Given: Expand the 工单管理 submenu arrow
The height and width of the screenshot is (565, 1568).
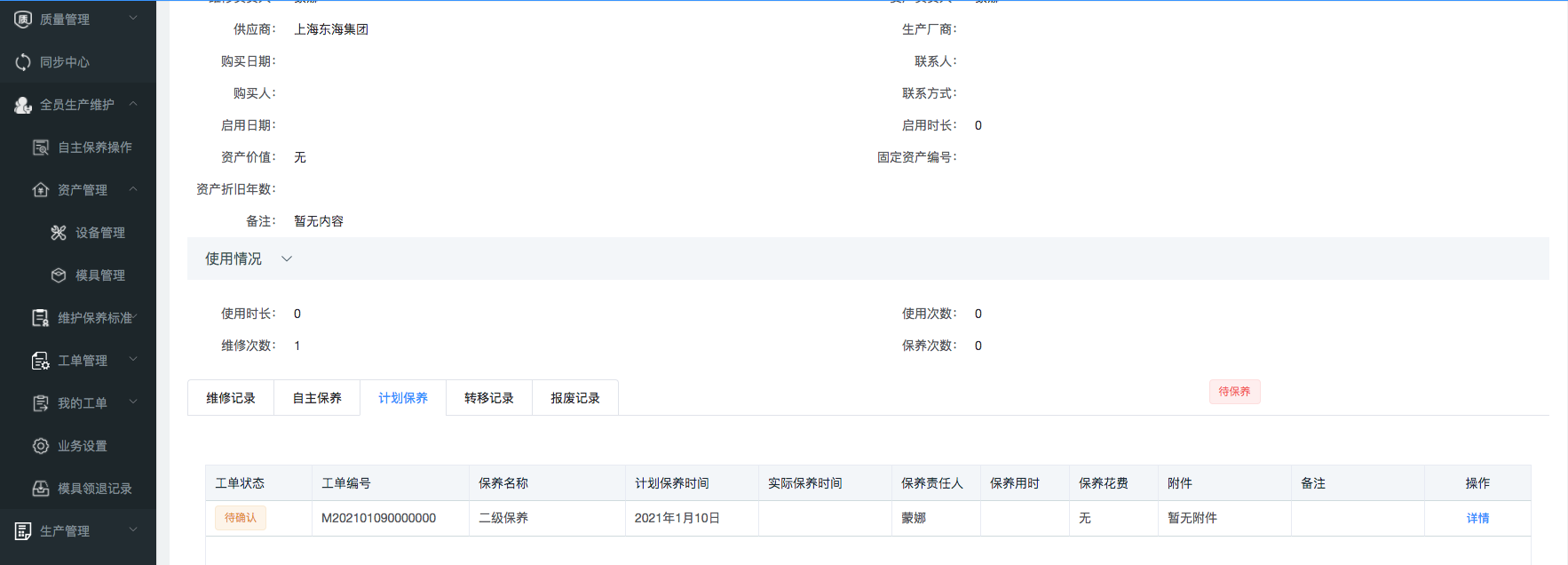Looking at the screenshot, I should (133, 360).
